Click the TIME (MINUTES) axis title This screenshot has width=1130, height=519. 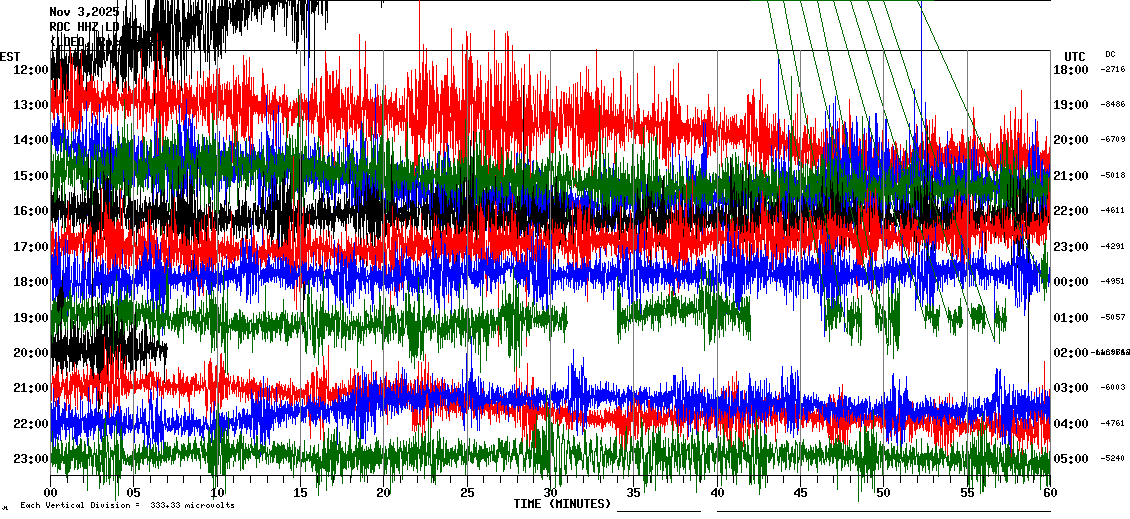pyautogui.click(x=562, y=504)
